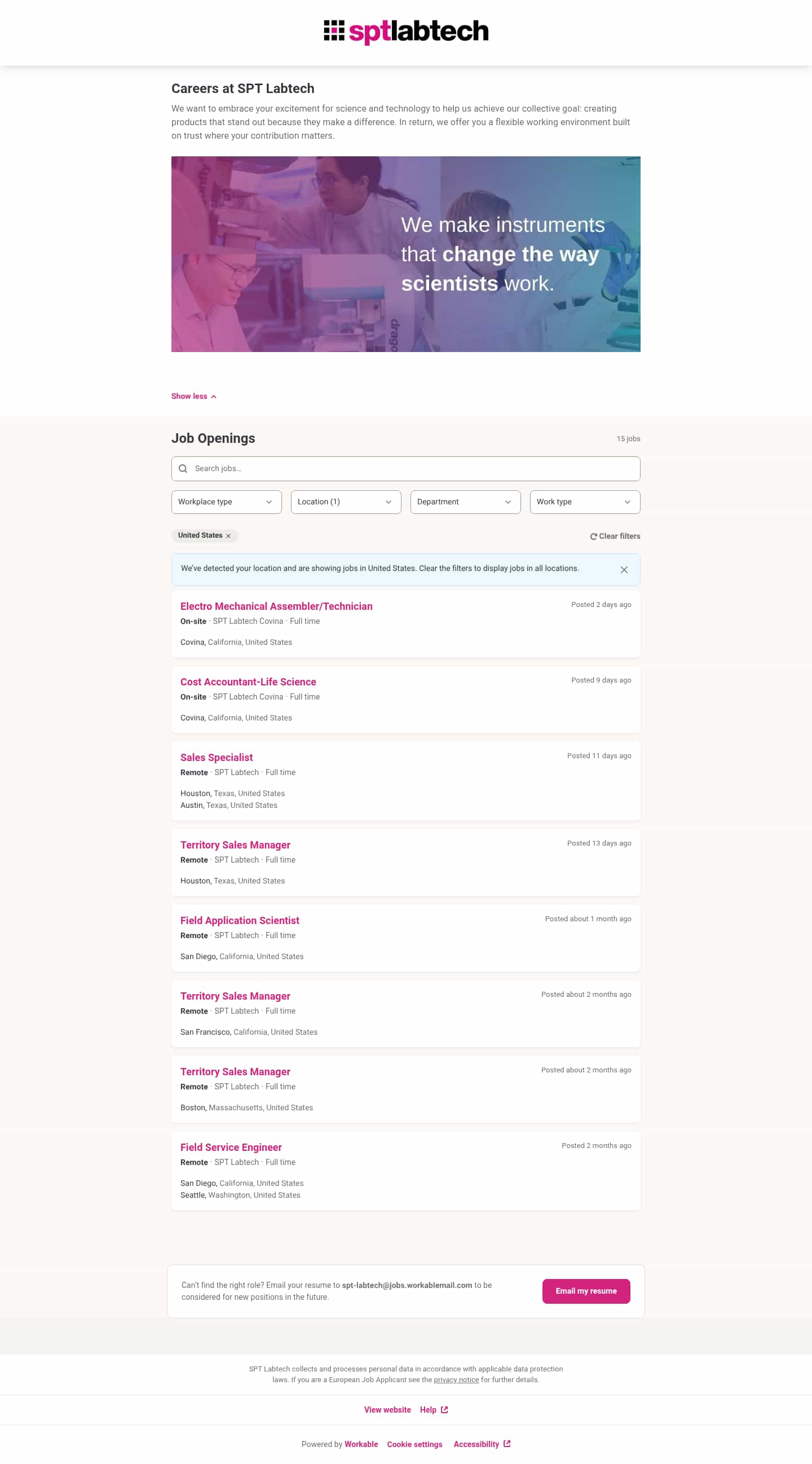Click the Email my resume button

pos(586,1291)
